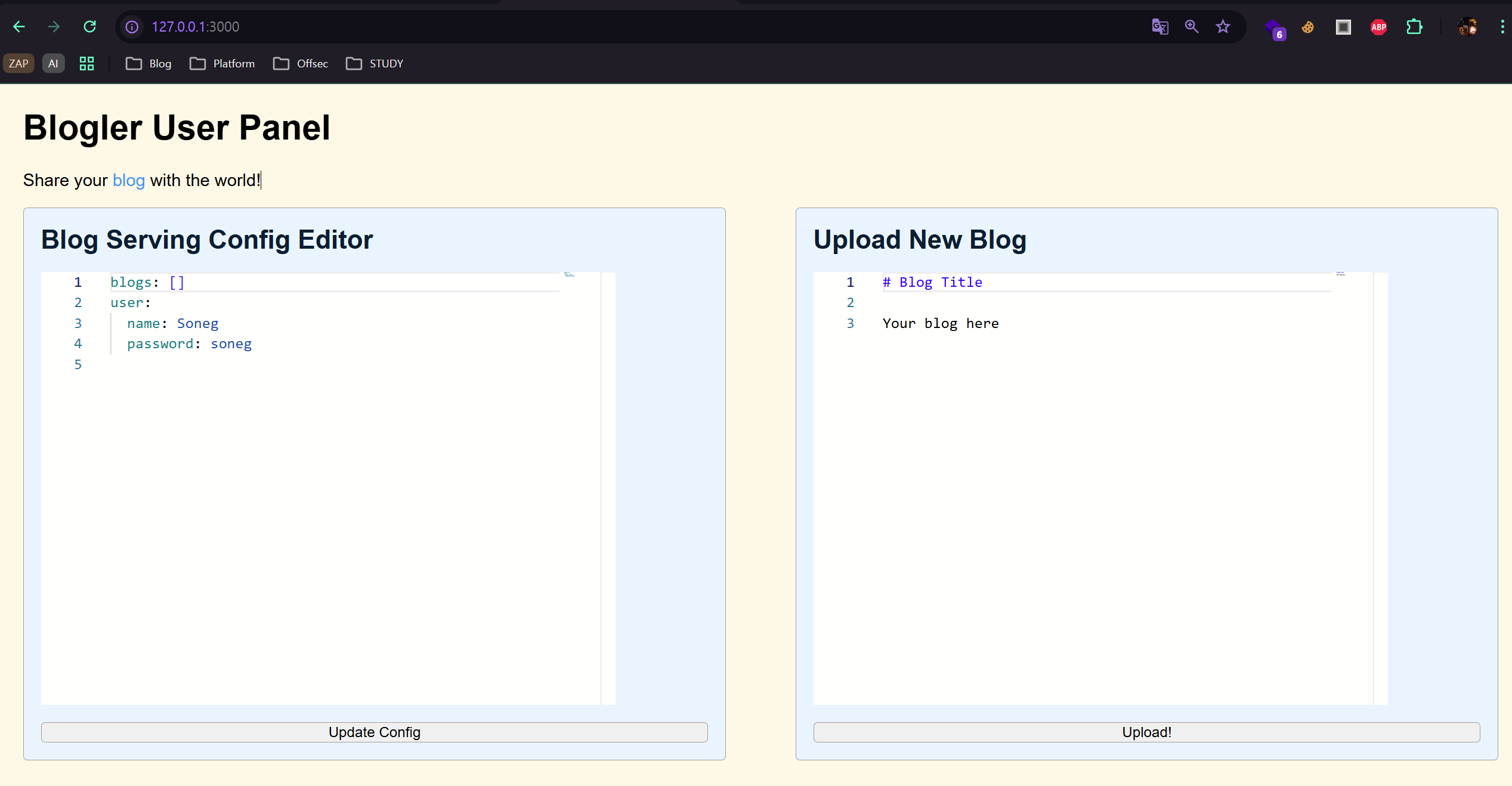
Task: Click the address bar URL
Action: coord(195,27)
